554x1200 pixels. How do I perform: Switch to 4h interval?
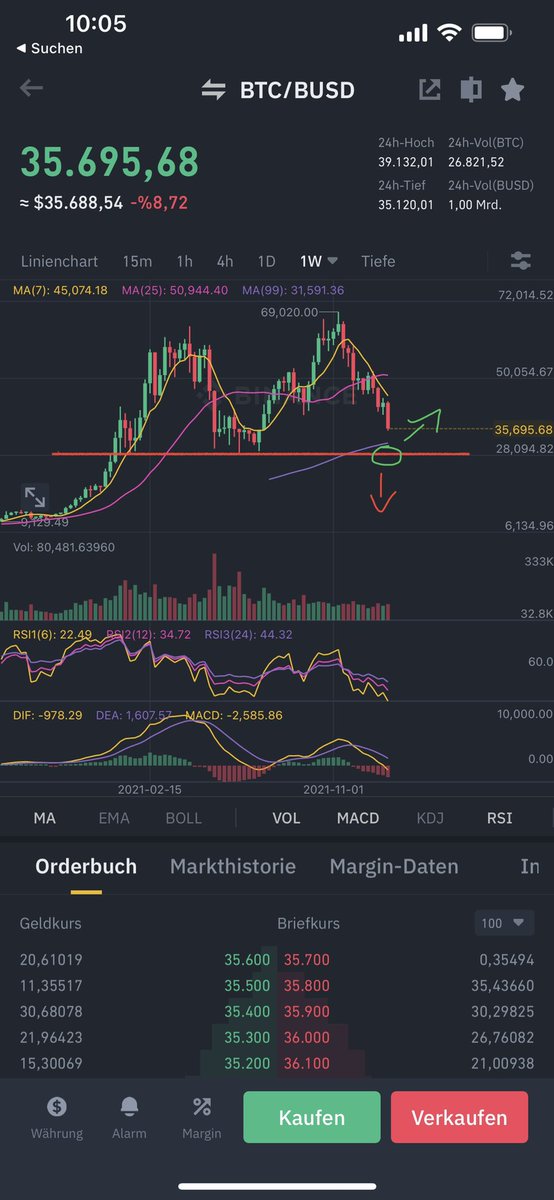(x=225, y=261)
